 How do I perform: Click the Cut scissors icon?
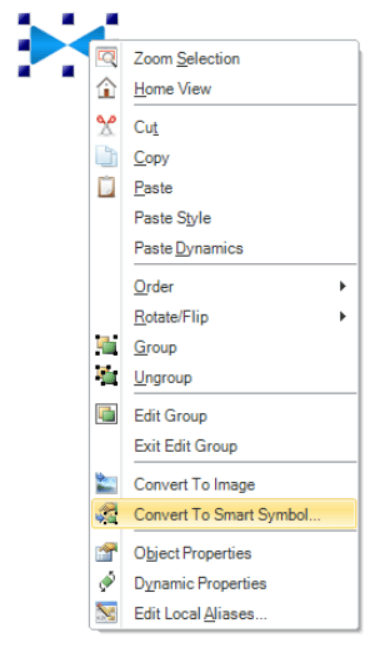106,126
